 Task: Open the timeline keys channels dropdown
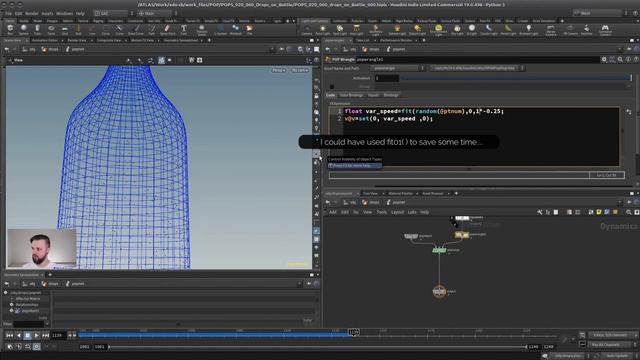pos(613,335)
